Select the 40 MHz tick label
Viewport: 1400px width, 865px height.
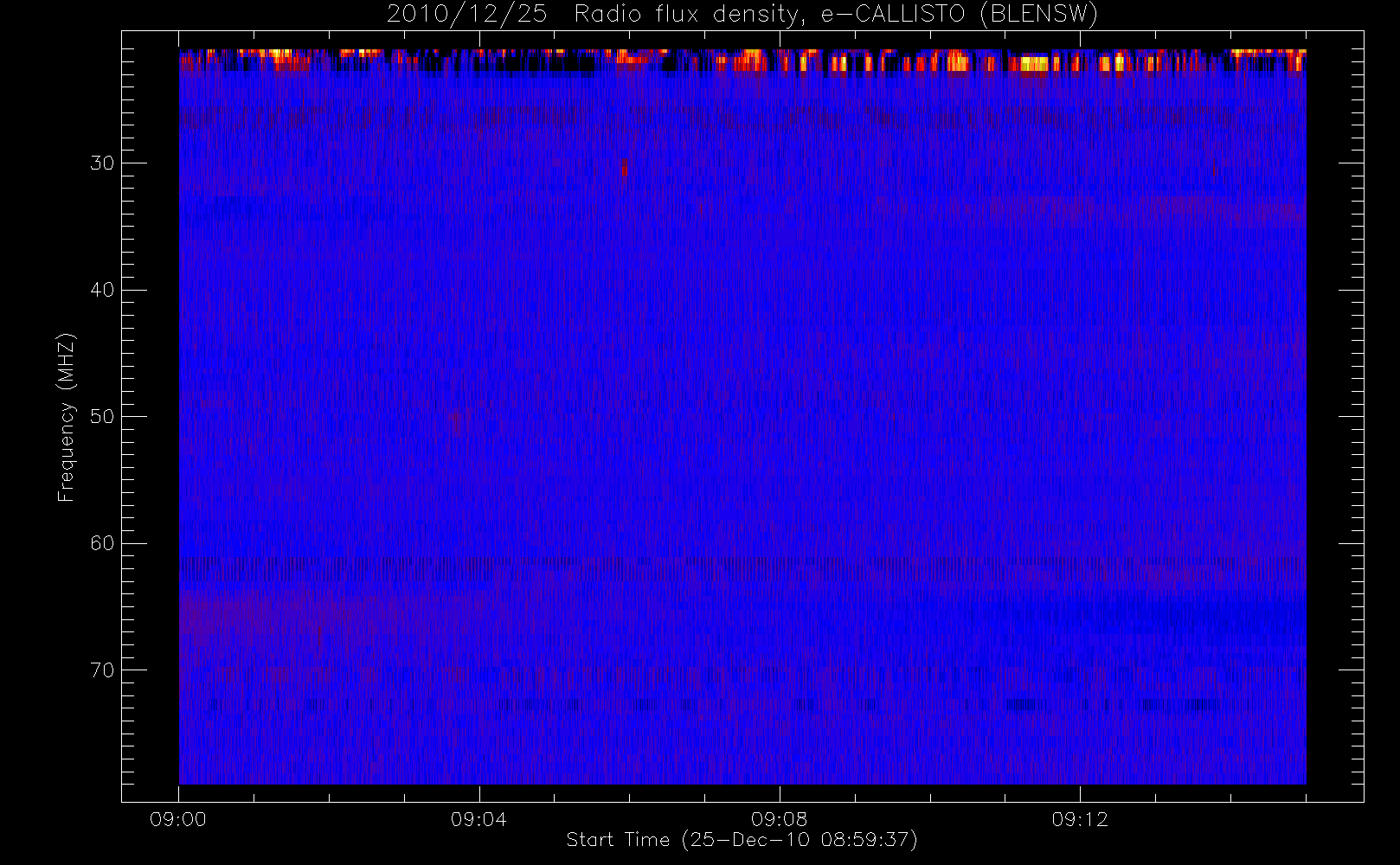coord(102,290)
